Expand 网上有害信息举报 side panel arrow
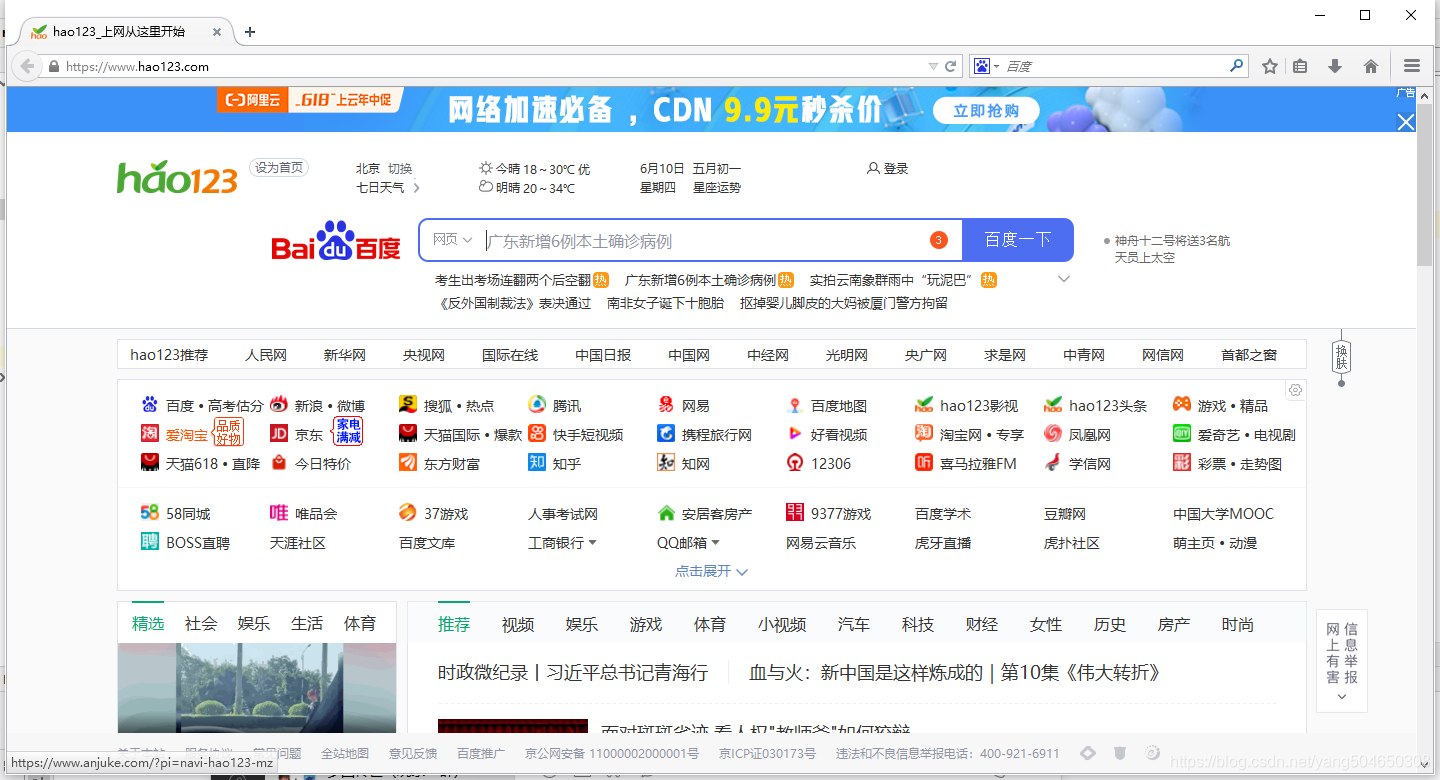The height and width of the screenshot is (780, 1440). [x=1341, y=696]
